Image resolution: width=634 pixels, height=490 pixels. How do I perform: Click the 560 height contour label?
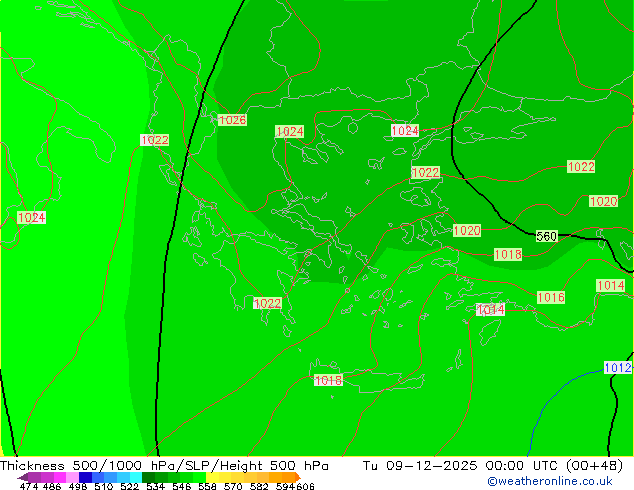[x=547, y=236]
